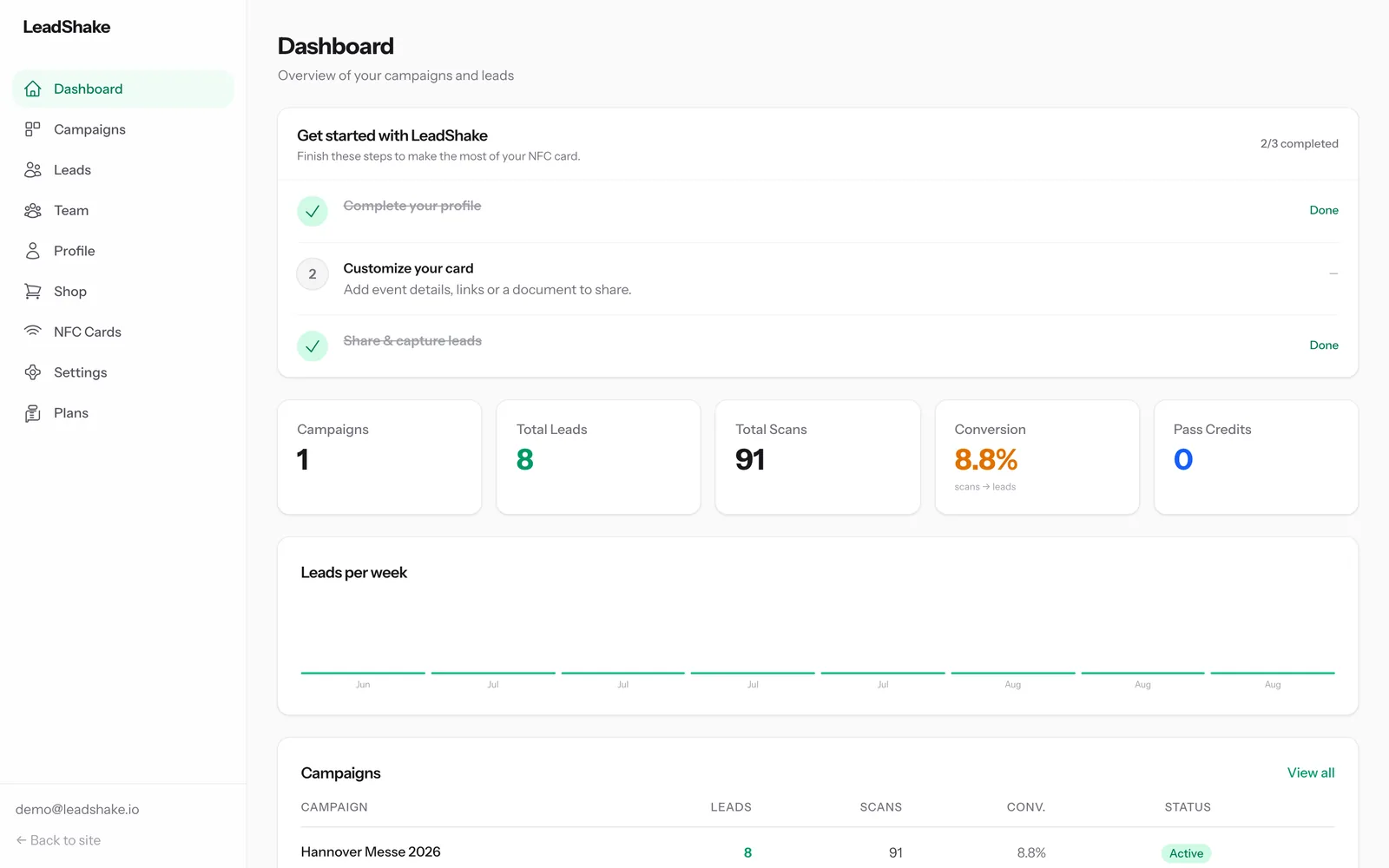The width and height of the screenshot is (1389, 868).
Task: Click Done beside Share & capture leads
Action: (1324, 345)
